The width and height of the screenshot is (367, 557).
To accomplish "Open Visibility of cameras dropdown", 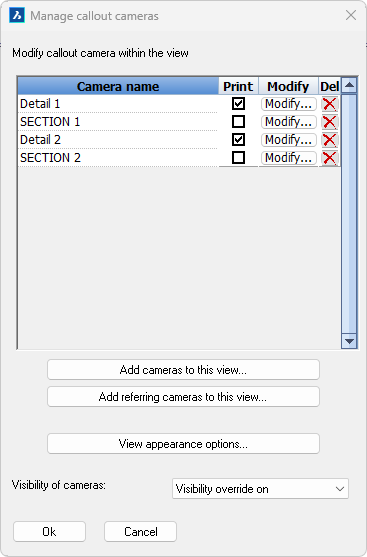I will pos(260,489).
